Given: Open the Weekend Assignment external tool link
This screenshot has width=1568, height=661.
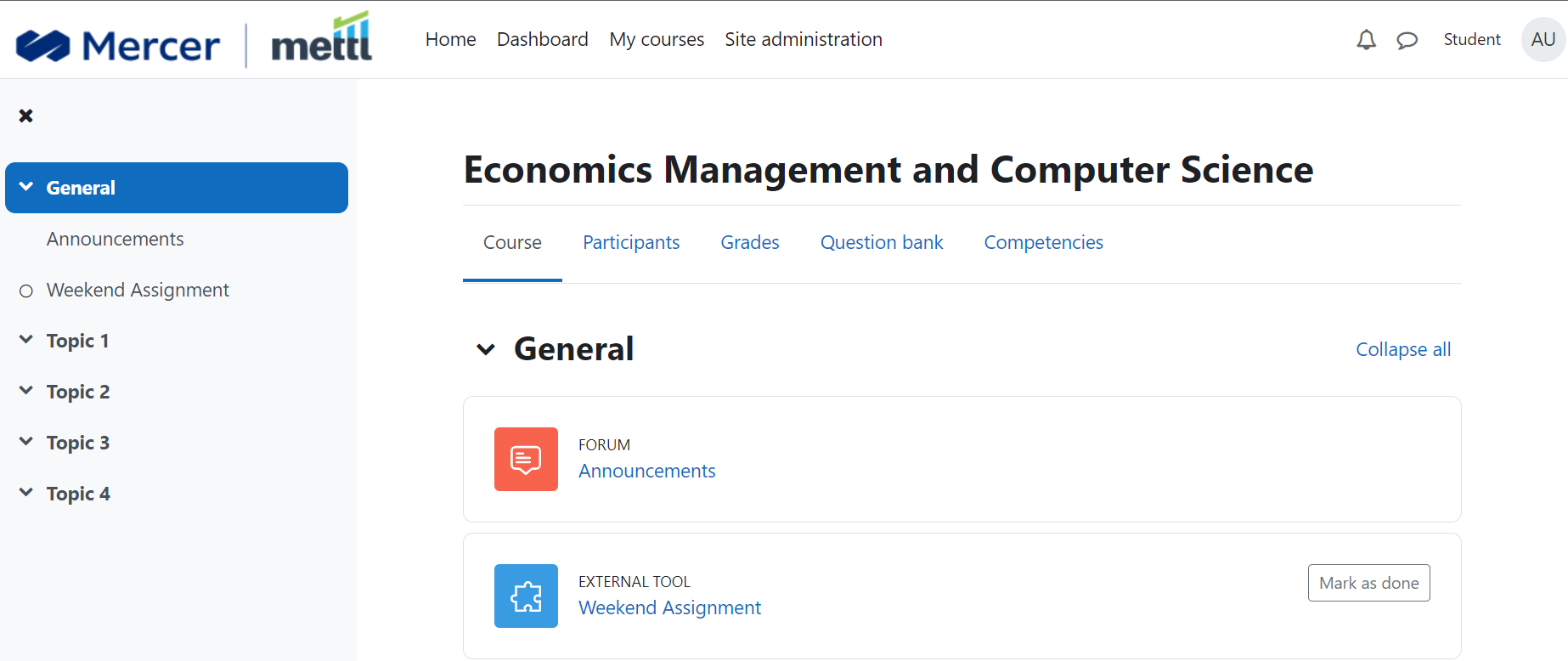Looking at the screenshot, I should [x=669, y=607].
